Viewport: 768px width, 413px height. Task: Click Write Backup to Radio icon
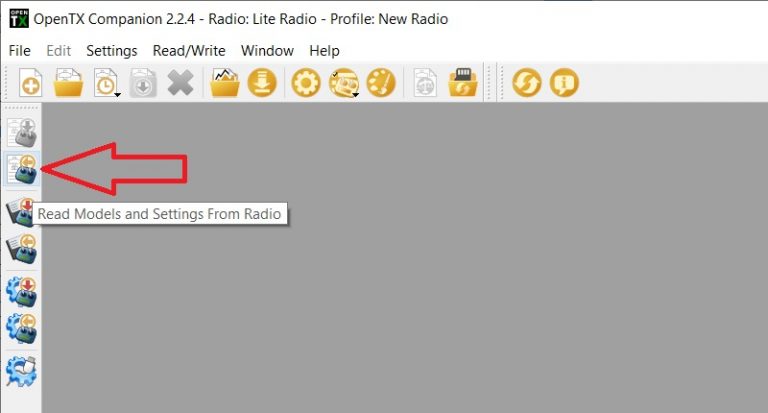(x=21, y=212)
